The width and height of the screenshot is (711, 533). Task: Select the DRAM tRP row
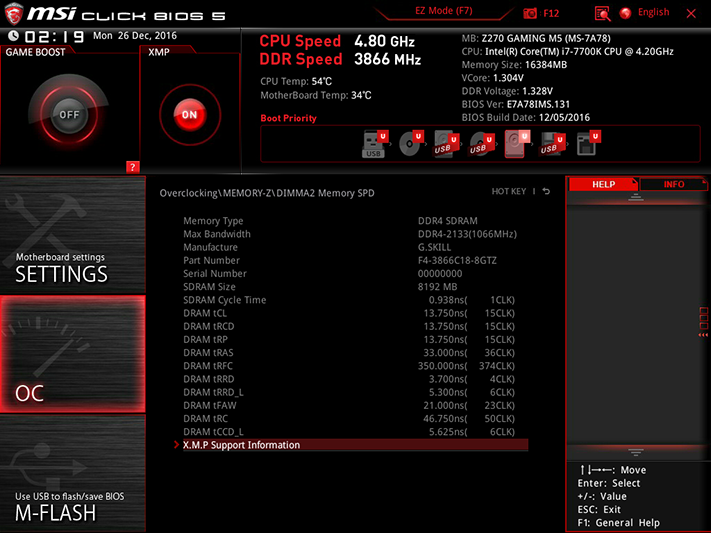click(351, 339)
